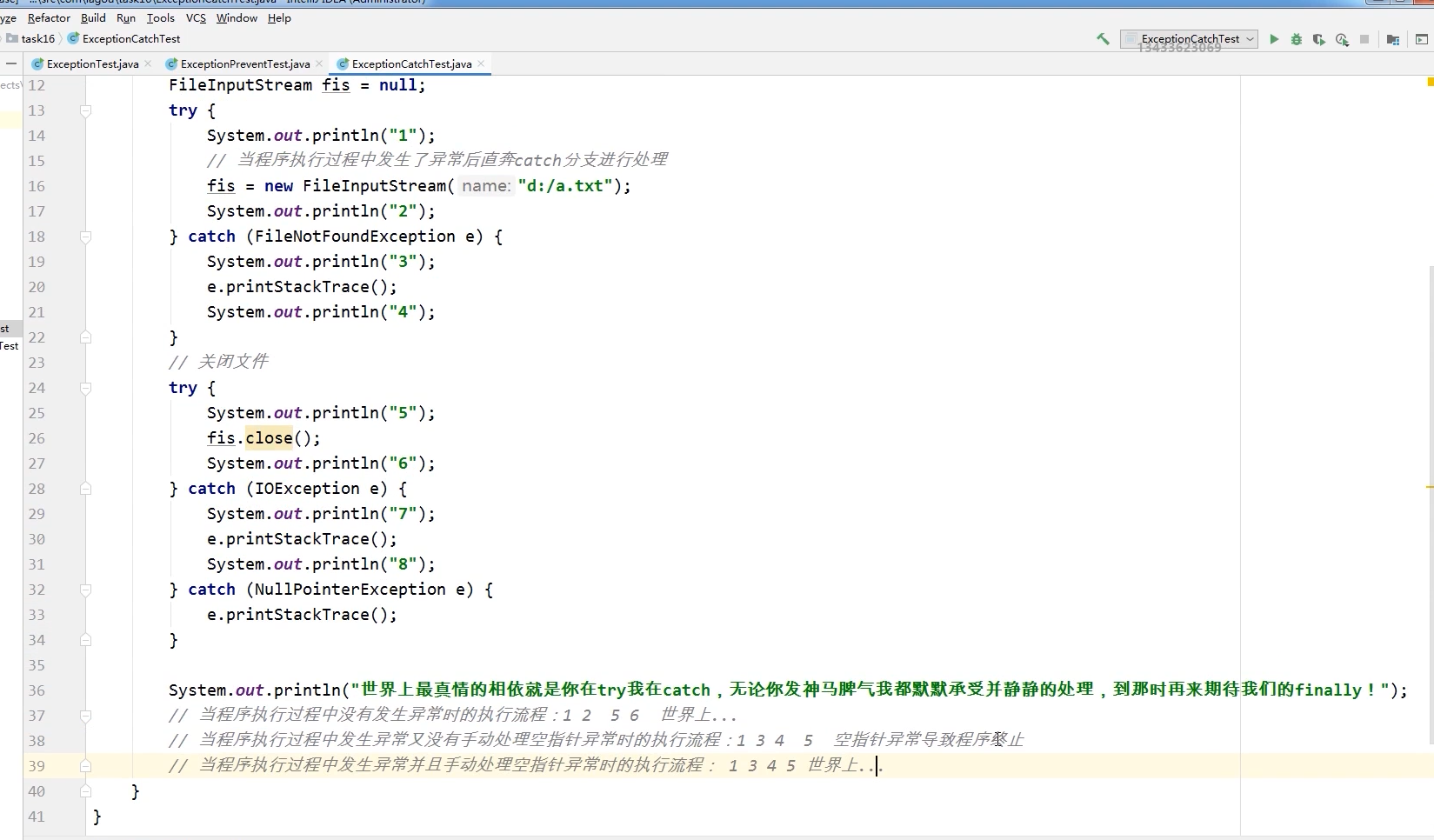Click line number 26 in the gutter
Image resolution: width=1434 pixels, height=840 pixels.
(x=37, y=438)
